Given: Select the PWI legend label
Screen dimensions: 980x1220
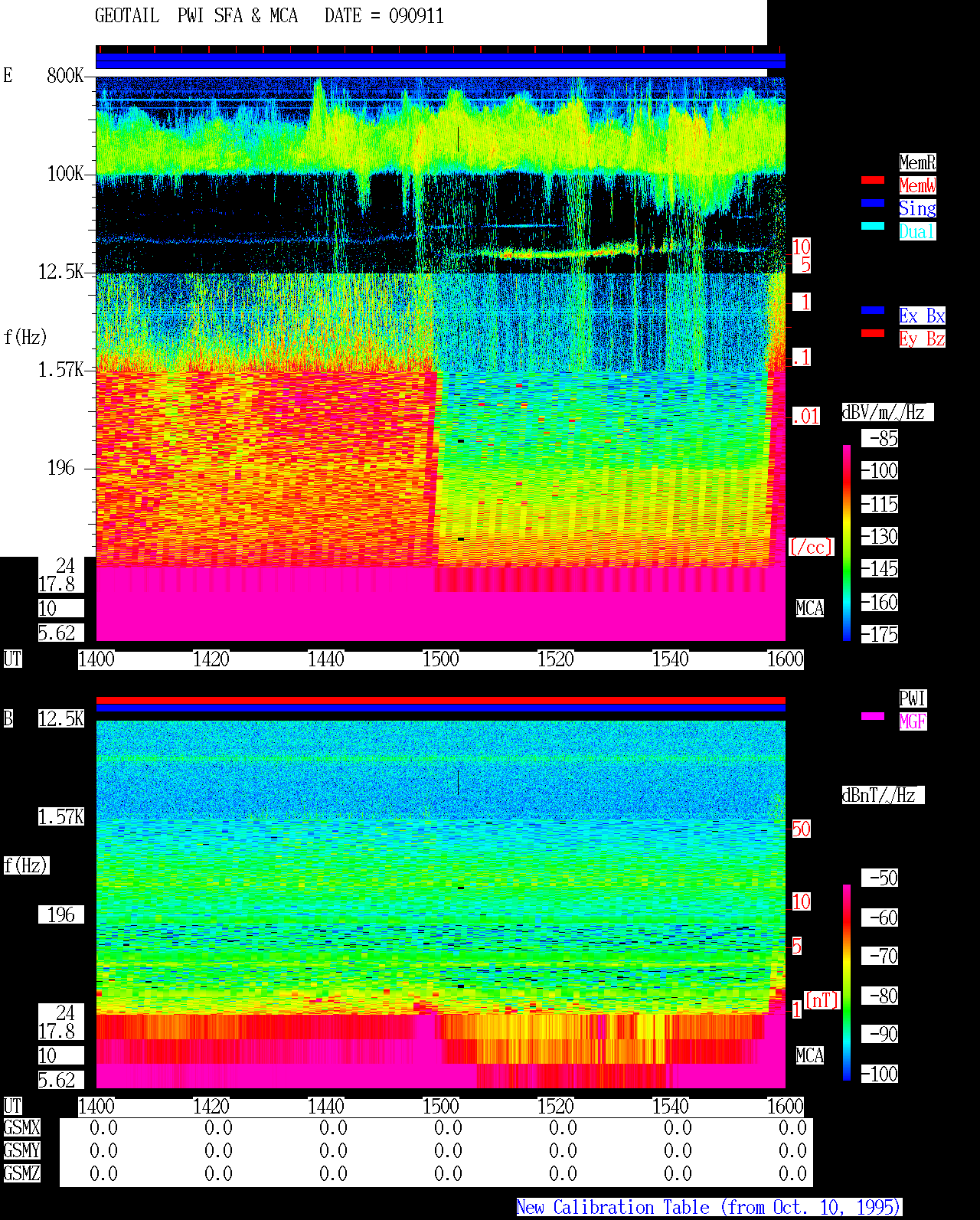Looking at the screenshot, I should 913,698.
